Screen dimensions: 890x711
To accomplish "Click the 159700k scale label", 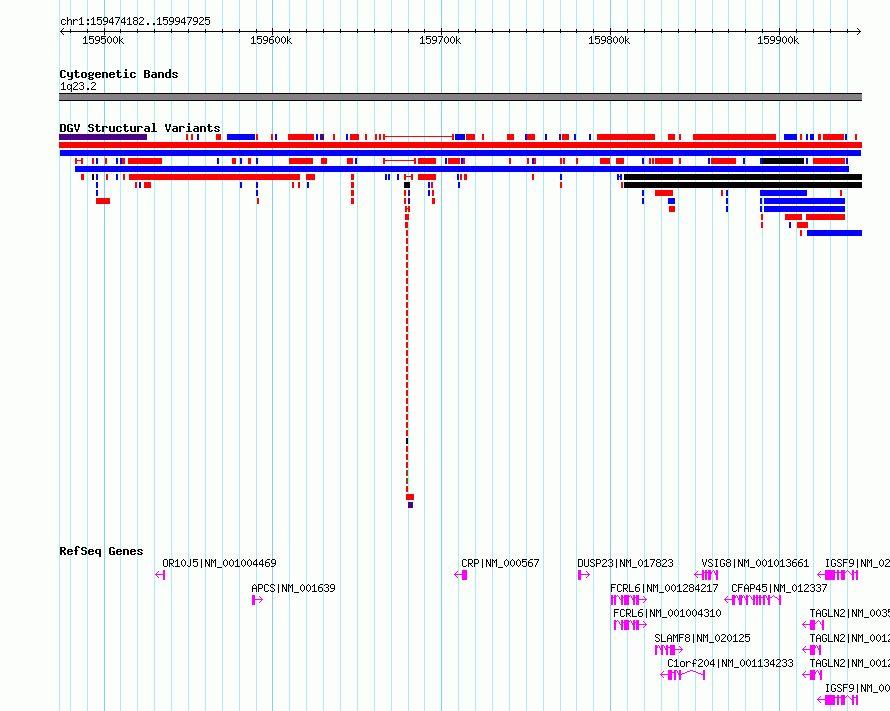I will [x=440, y=40].
